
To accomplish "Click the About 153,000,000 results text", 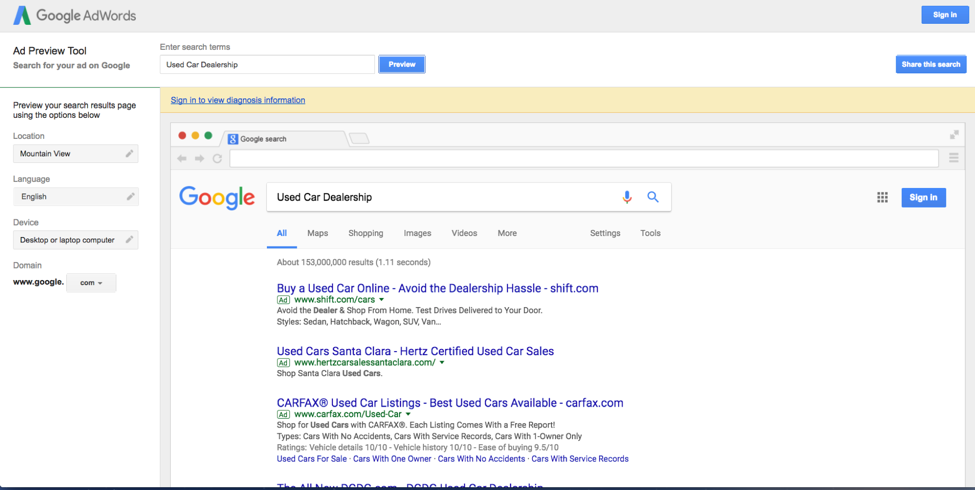I will click(x=354, y=262).
